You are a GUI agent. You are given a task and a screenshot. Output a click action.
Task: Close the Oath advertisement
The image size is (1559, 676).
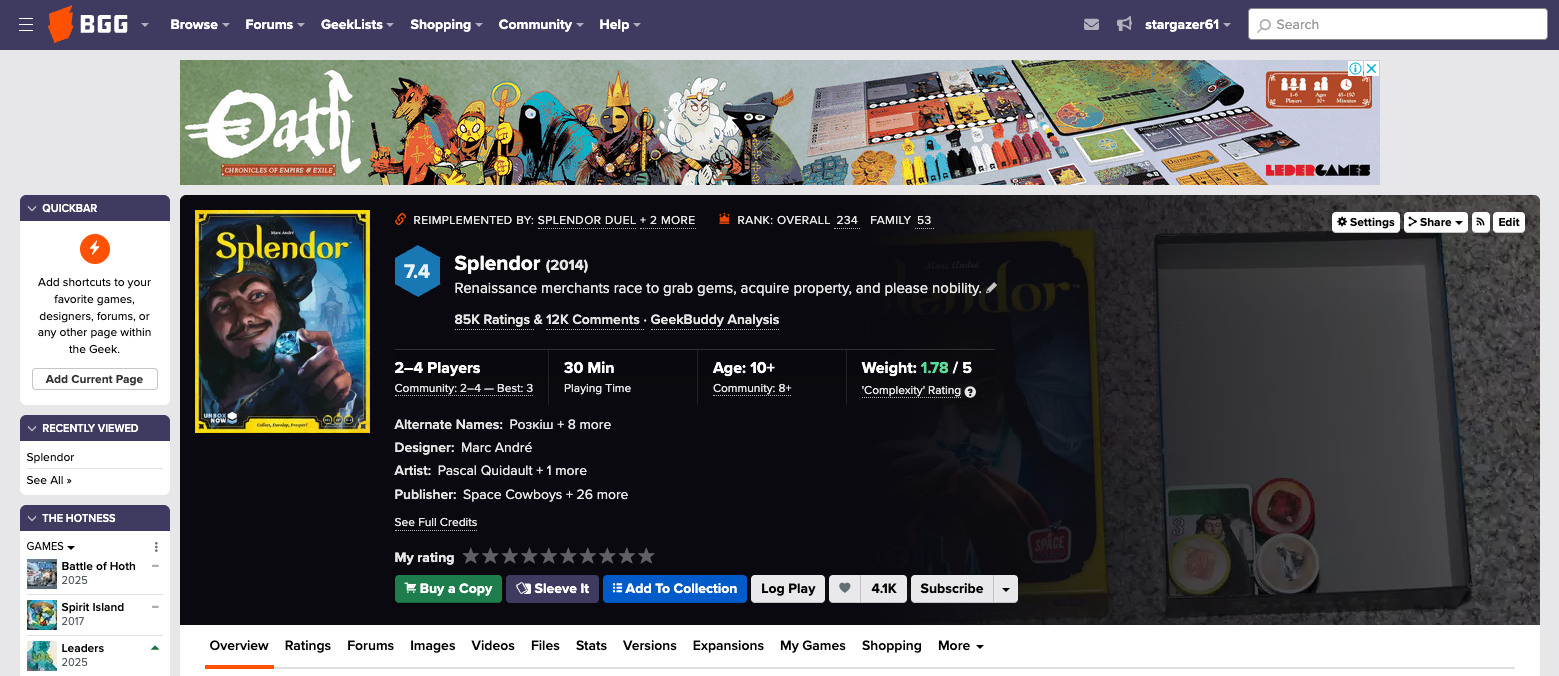pos(1372,68)
